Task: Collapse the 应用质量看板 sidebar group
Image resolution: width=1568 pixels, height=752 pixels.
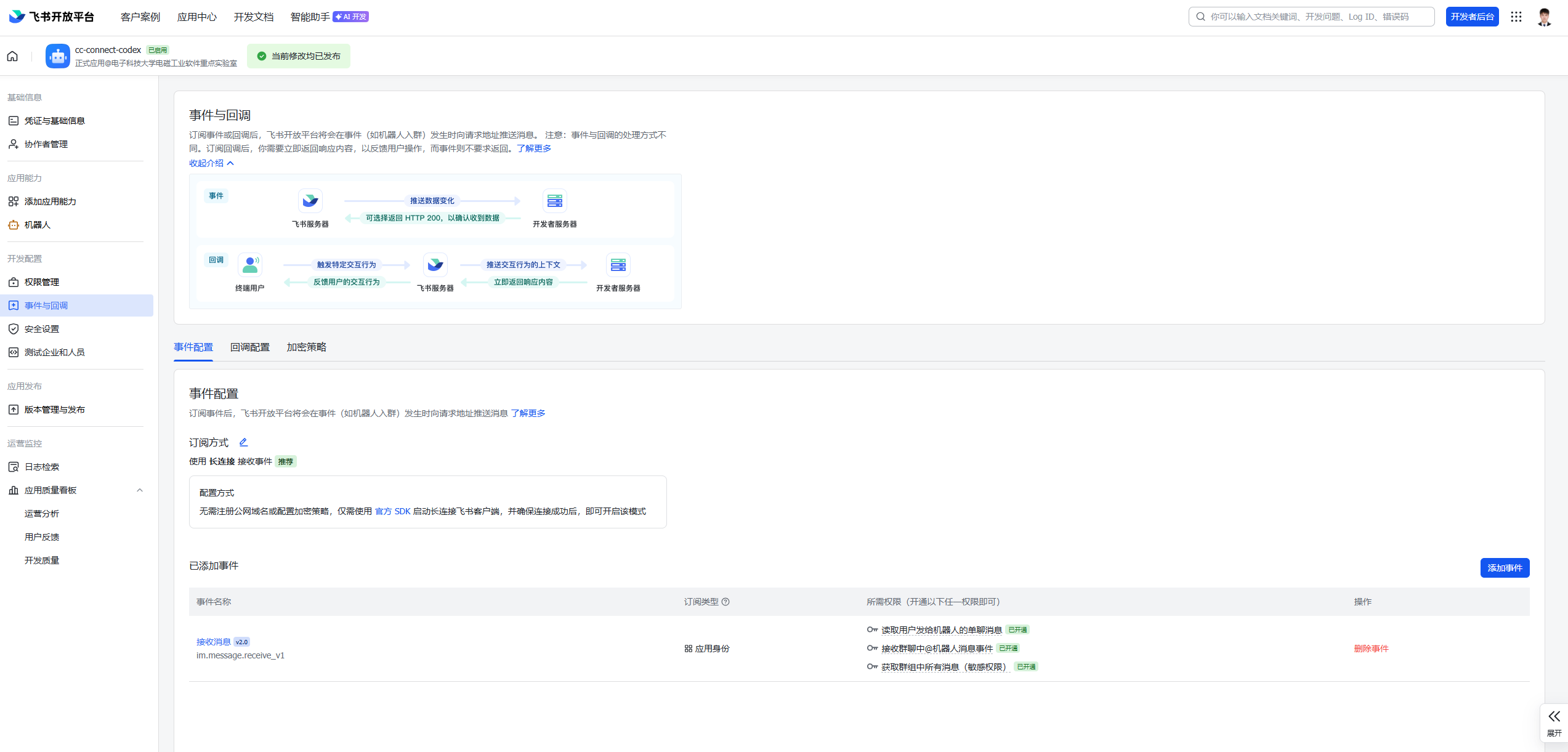Action: pyautogui.click(x=140, y=490)
